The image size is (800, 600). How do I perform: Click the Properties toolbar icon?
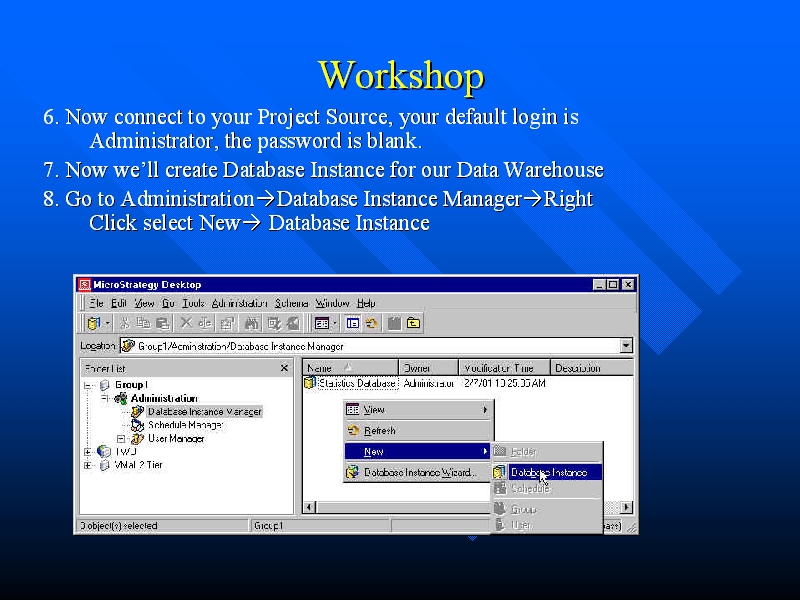[x=227, y=323]
